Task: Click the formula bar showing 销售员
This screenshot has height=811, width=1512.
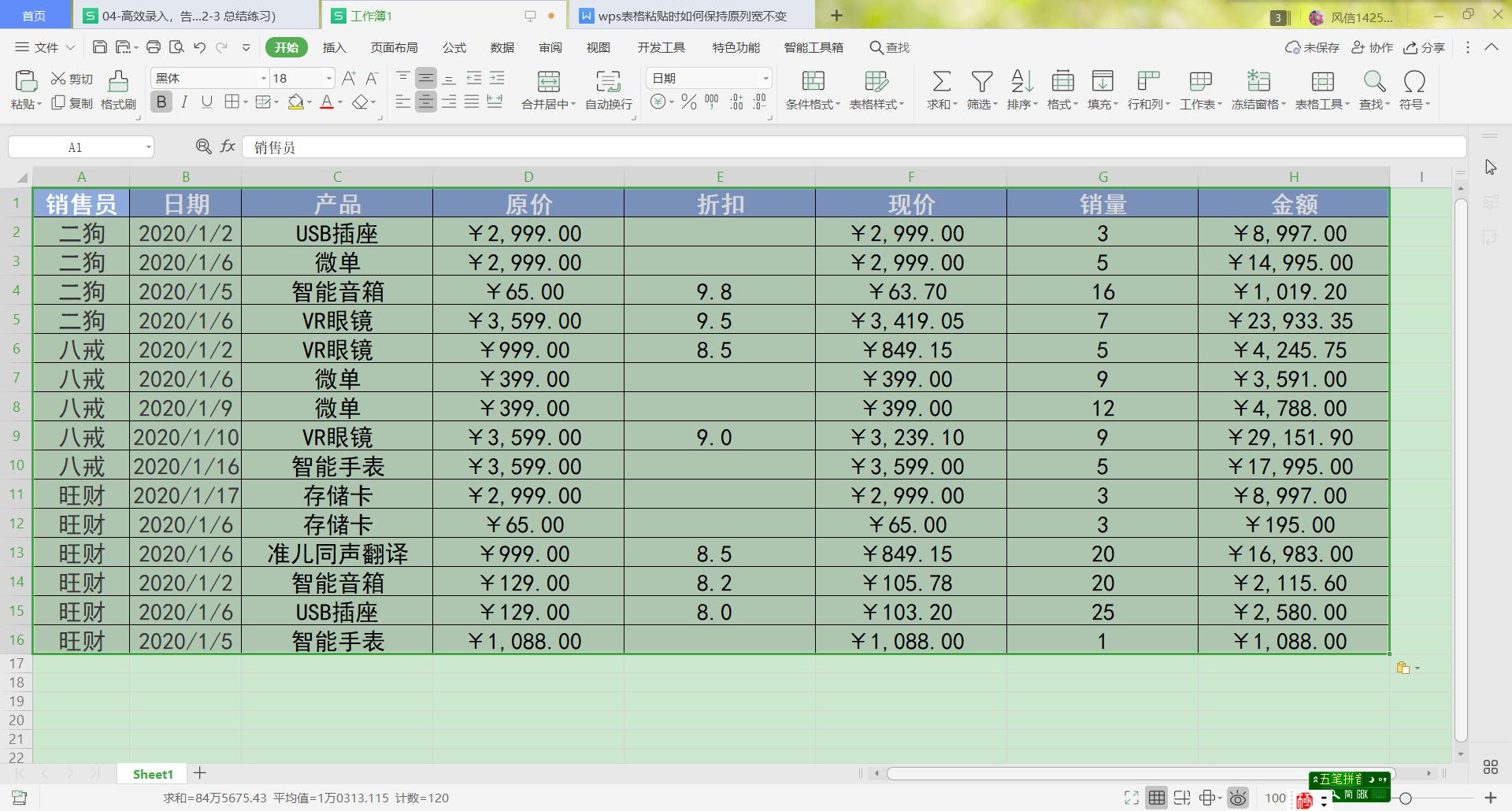Action: coord(854,147)
